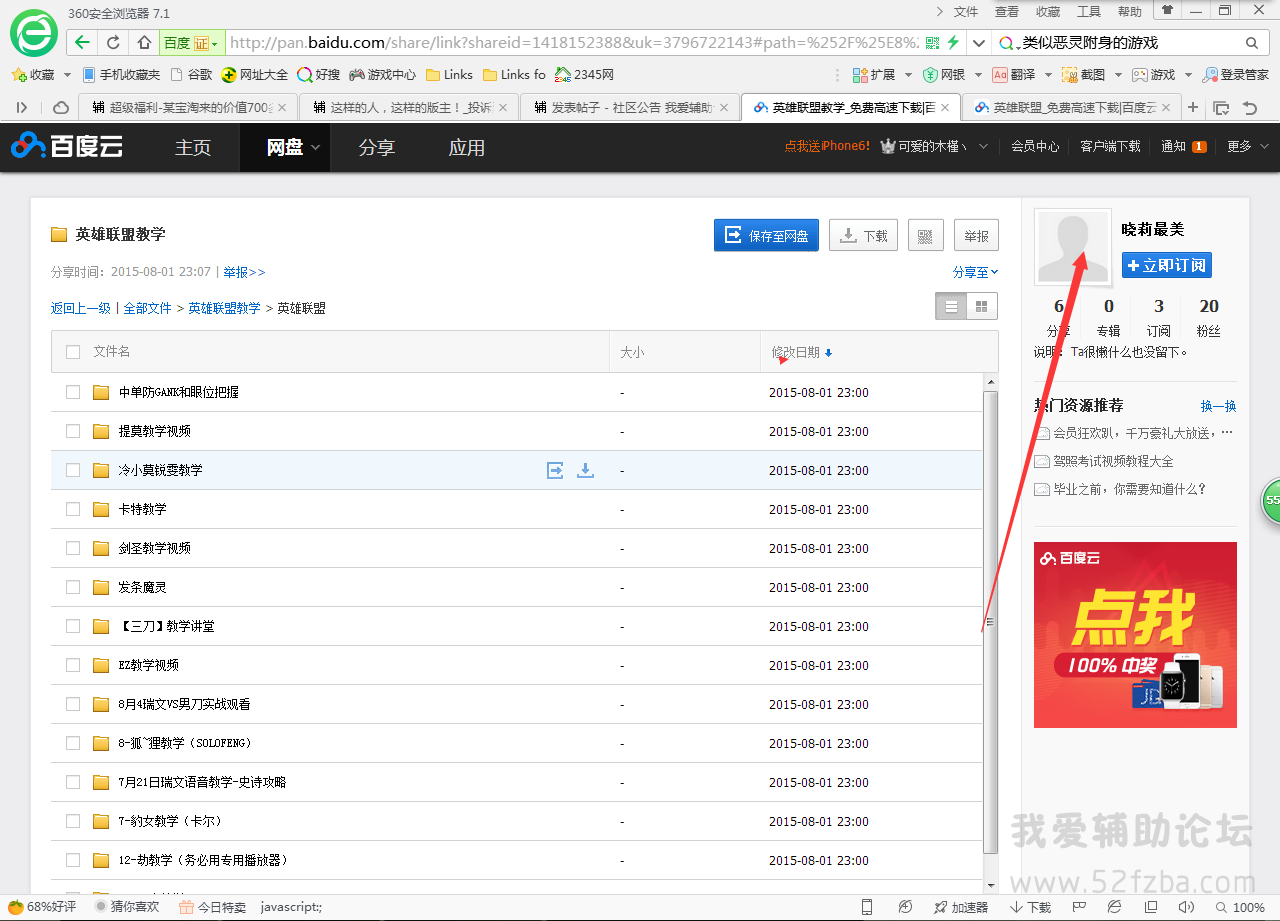Check the box for 卡特教学
The image size is (1280, 921).
click(x=73, y=509)
